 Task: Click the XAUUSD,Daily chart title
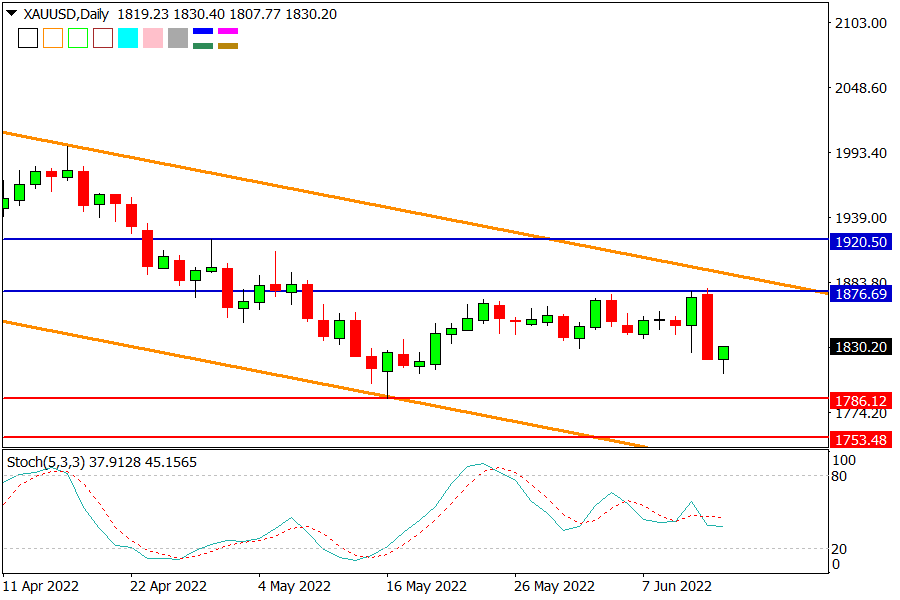pos(66,14)
